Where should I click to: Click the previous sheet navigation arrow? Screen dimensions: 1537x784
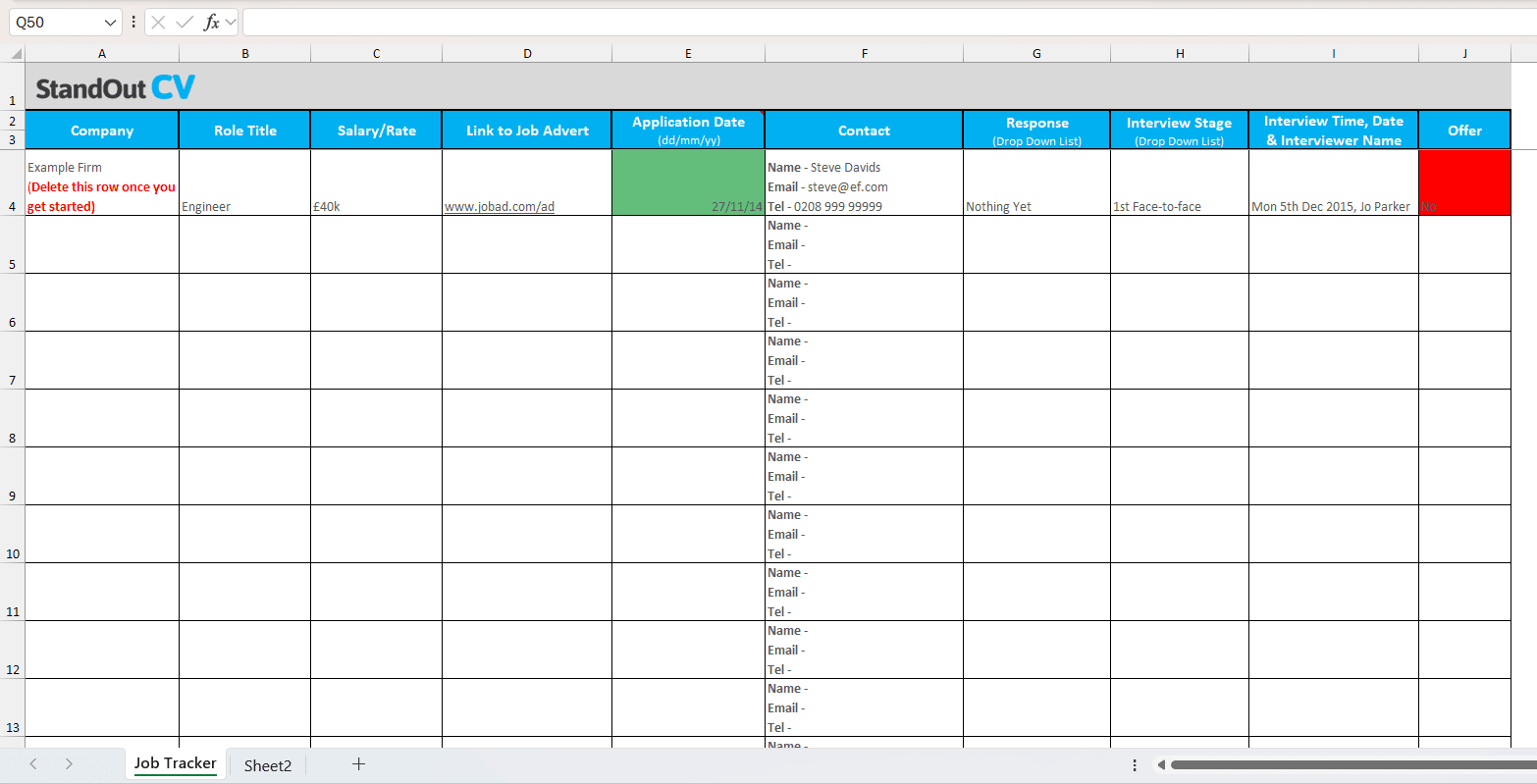pyautogui.click(x=33, y=763)
